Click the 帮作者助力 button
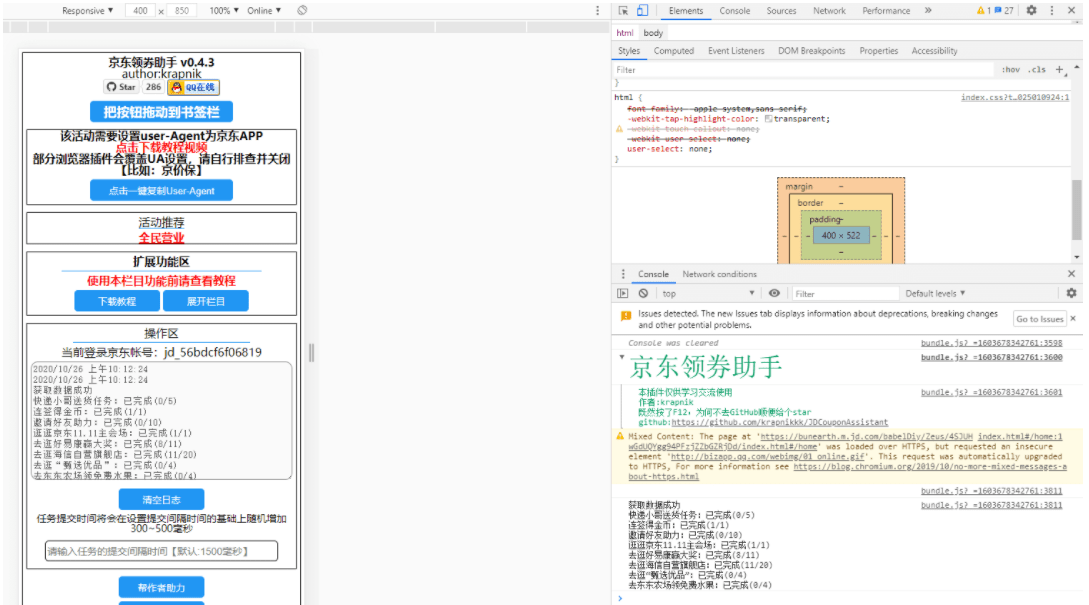 (161, 588)
